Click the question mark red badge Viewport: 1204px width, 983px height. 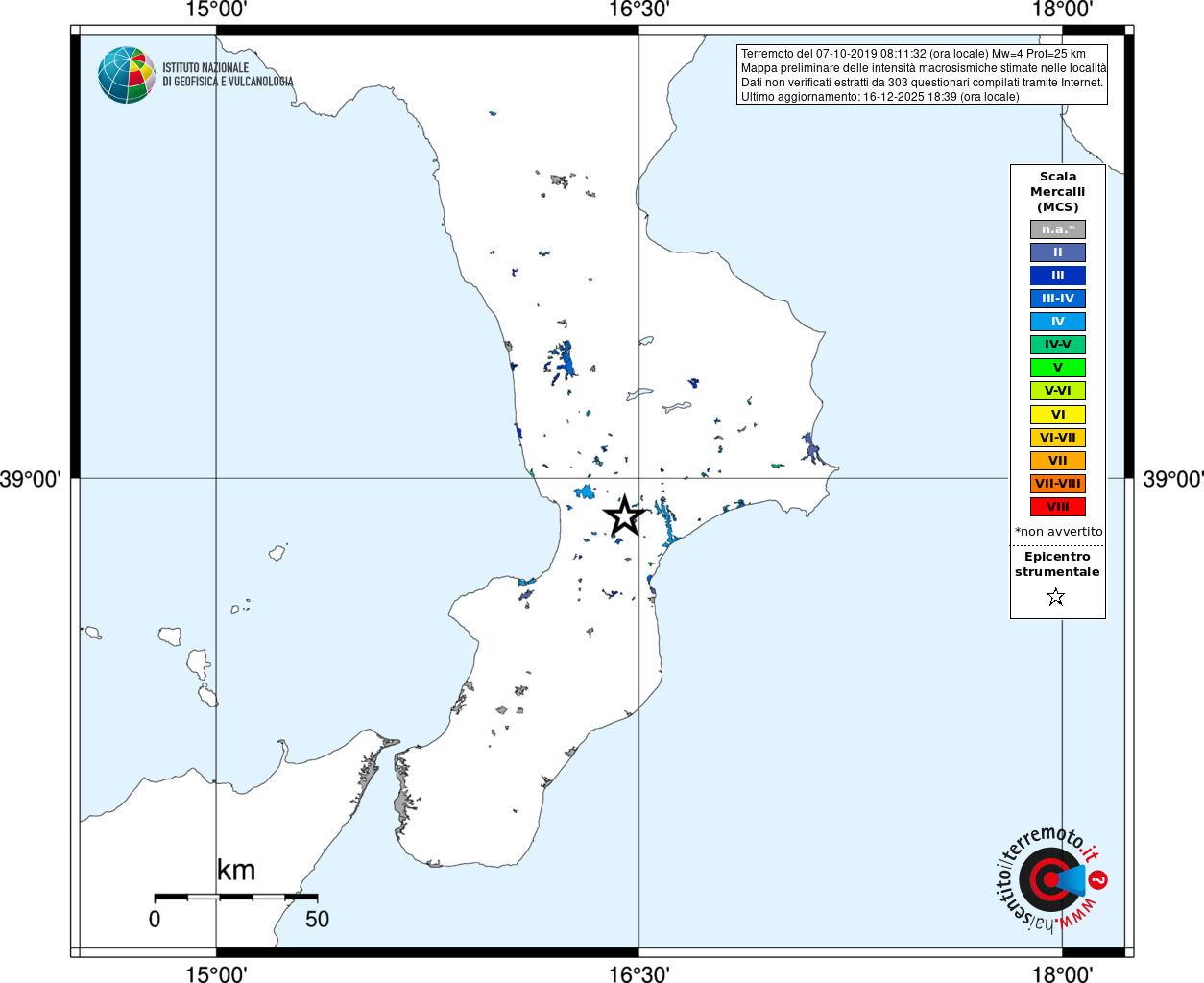point(1098,879)
